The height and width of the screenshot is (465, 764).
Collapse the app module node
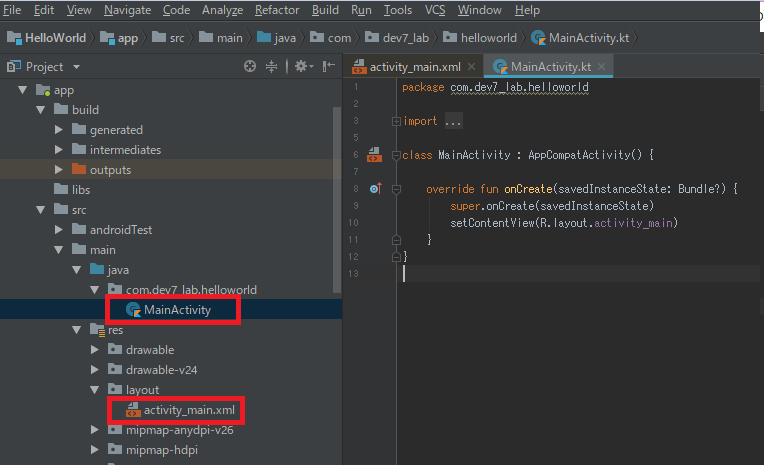pyautogui.click(x=22, y=90)
